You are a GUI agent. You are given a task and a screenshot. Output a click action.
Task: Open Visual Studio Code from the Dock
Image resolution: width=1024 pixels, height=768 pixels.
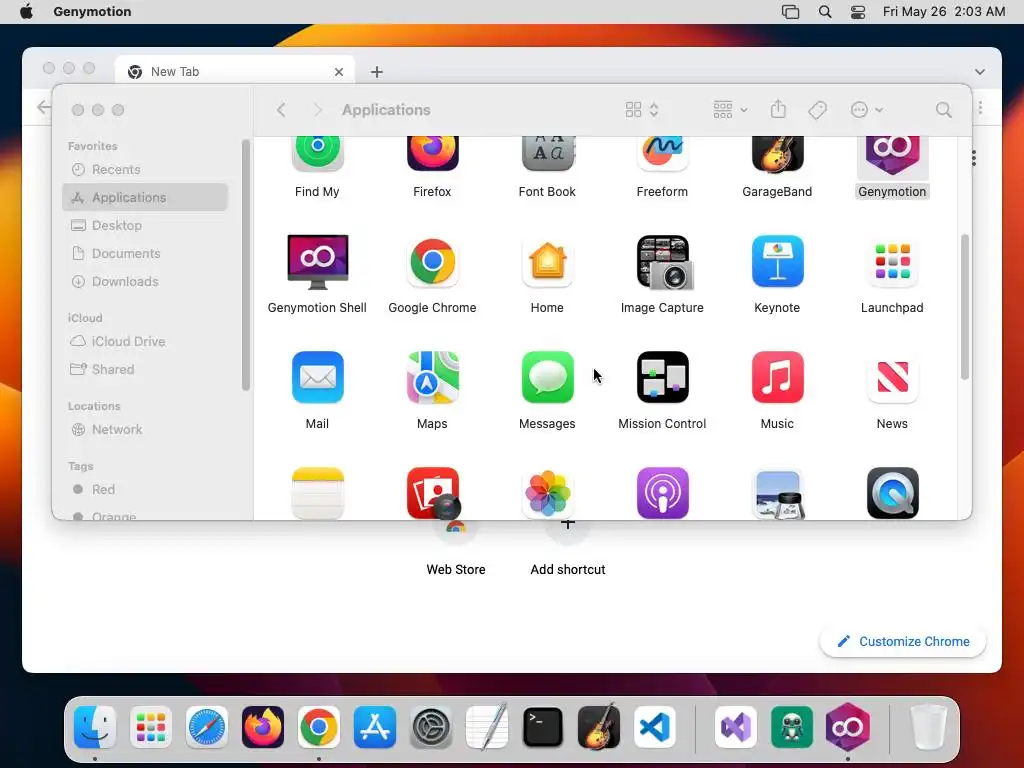tap(655, 727)
